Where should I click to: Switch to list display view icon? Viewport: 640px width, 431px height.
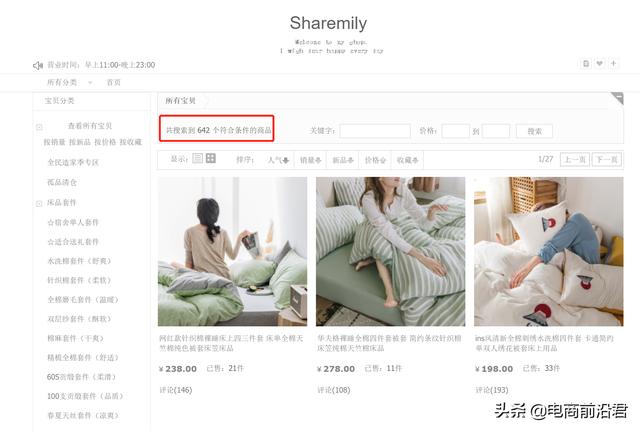pyautogui.click(x=198, y=158)
